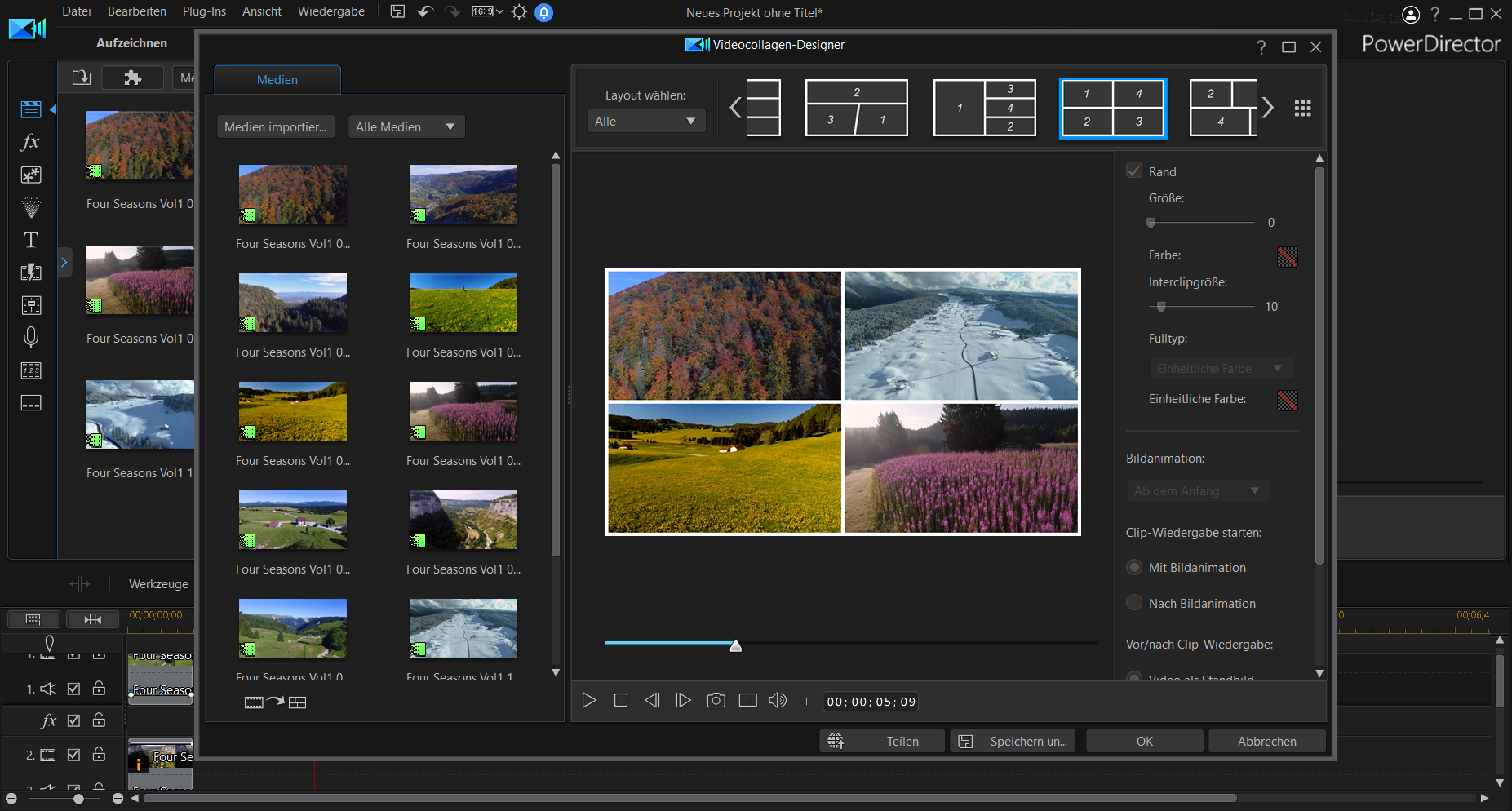The image size is (1512, 811).
Task: Open the FX effects room
Action: pyautogui.click(x=31, y=142)
